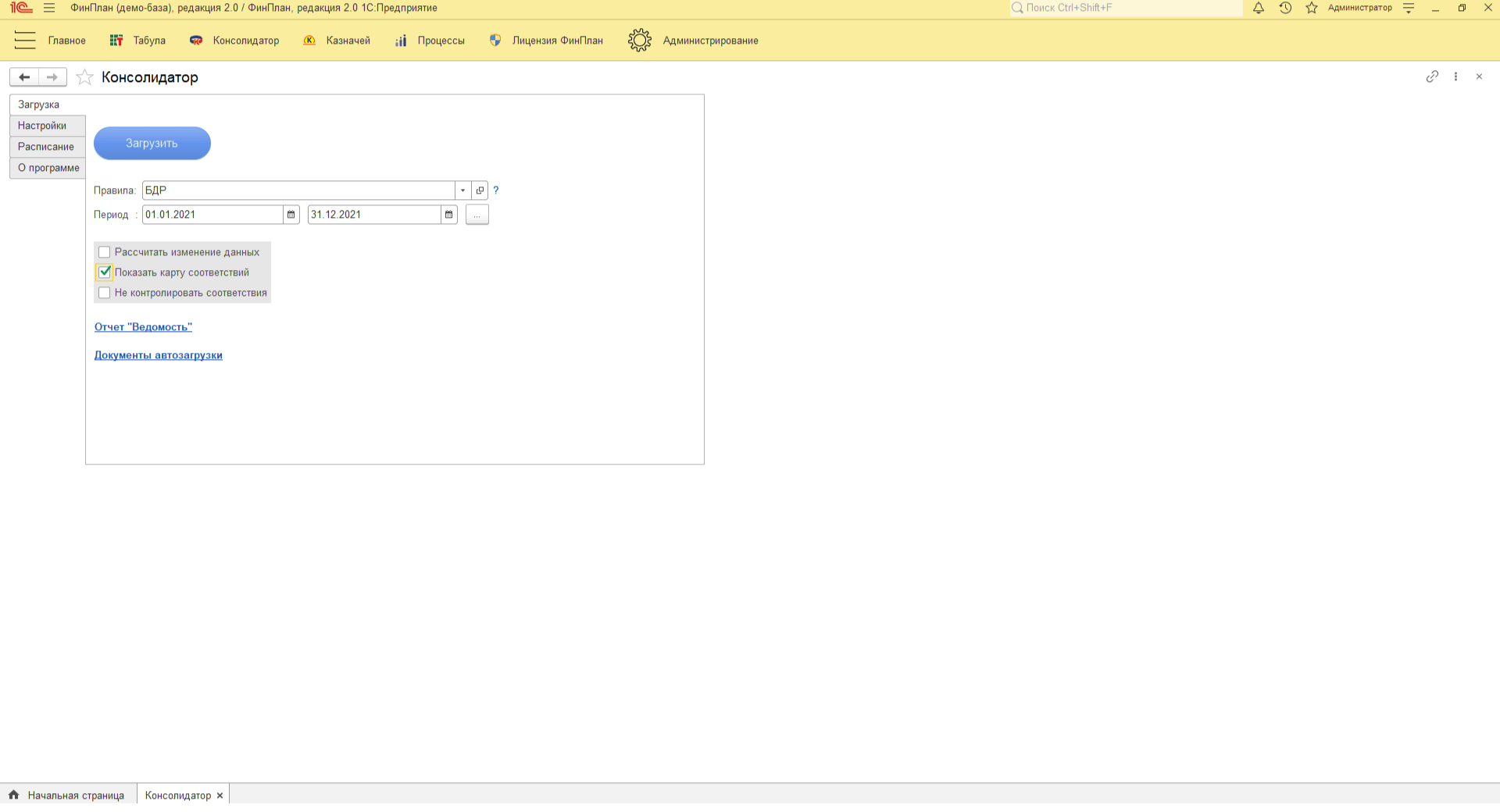This screenshot has width=1500, height=812.
Task: Click the 1C logo icon
Action: (21, 8)
